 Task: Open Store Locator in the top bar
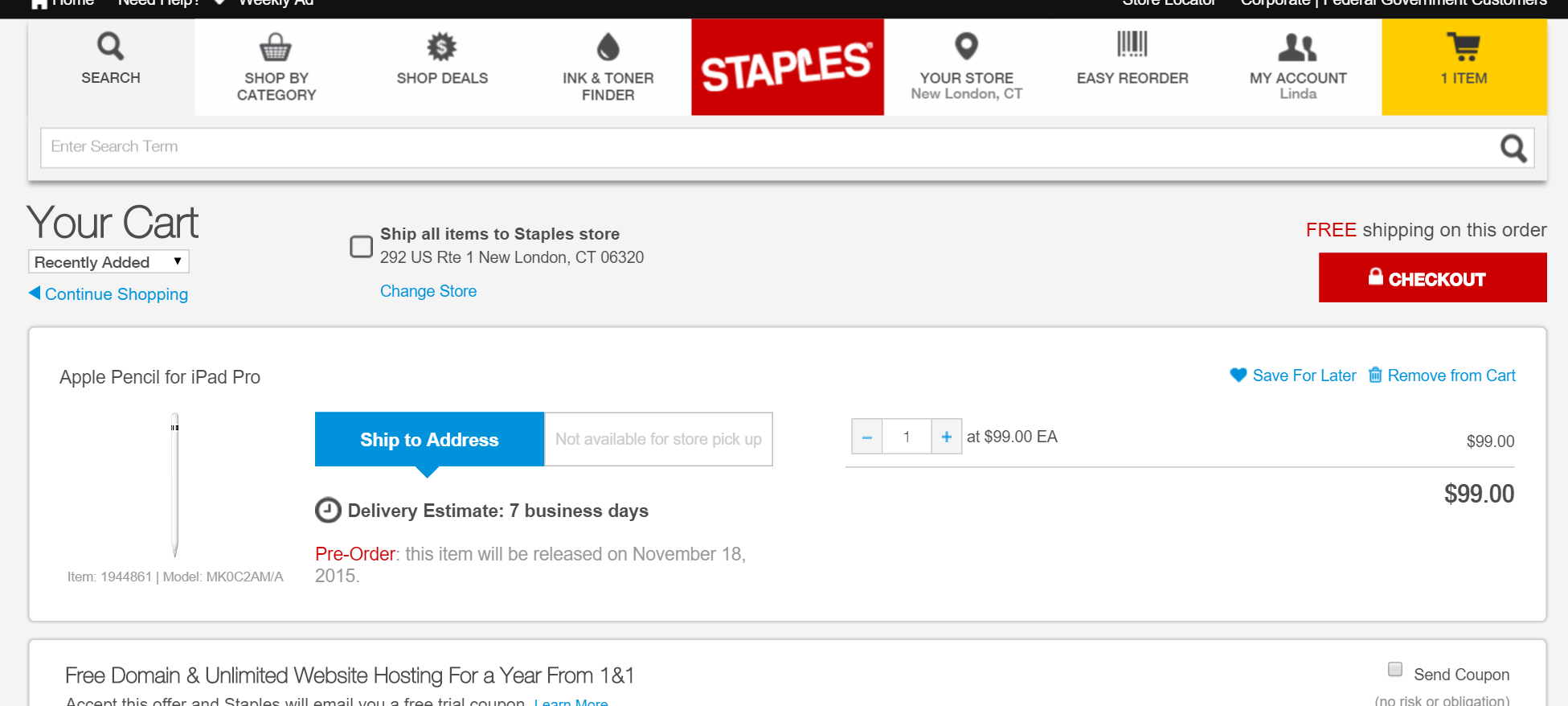pos(1169,2)
